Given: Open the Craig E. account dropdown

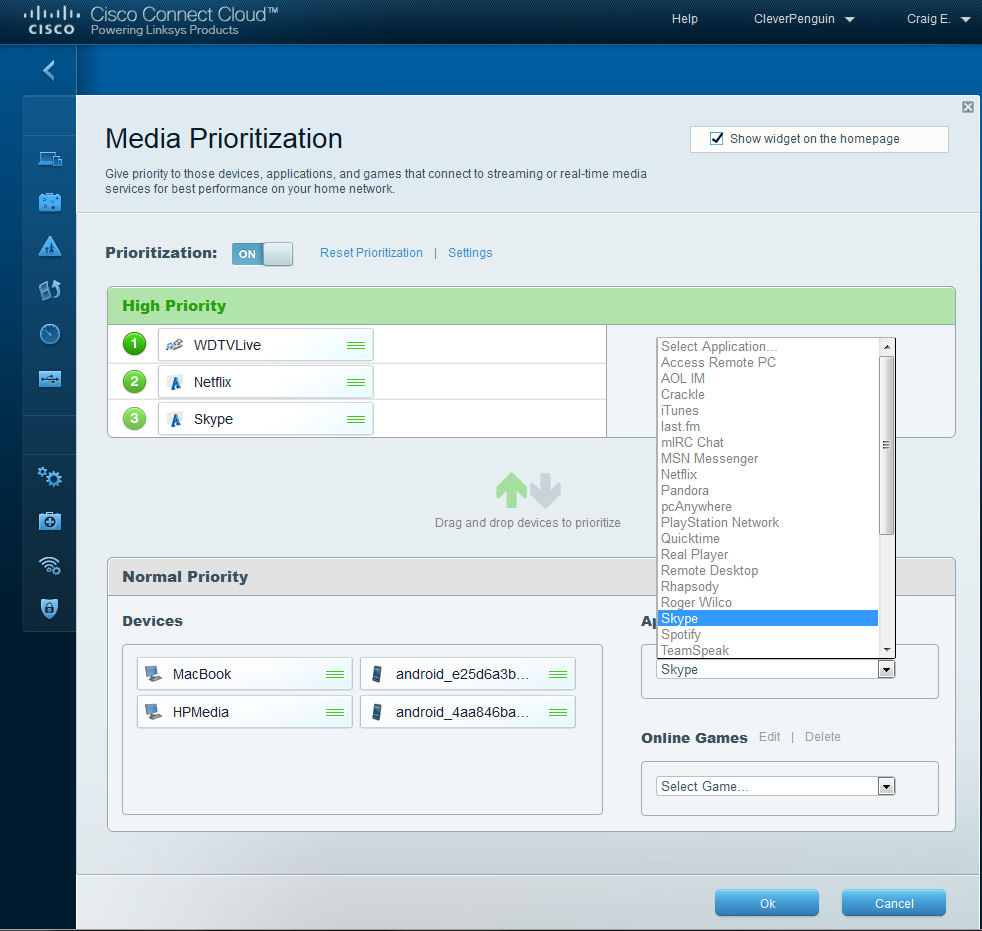Looking at the screenshot, I should click(x=938, y=19).
